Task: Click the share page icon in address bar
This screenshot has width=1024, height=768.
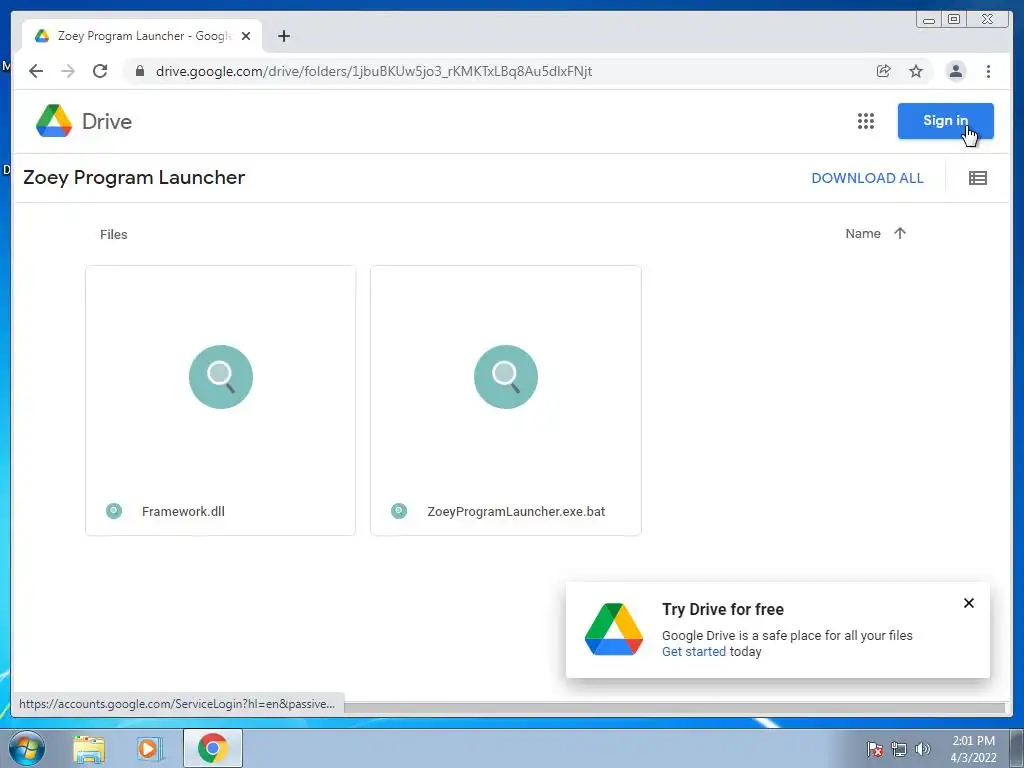Action: (x=884, y=71)
